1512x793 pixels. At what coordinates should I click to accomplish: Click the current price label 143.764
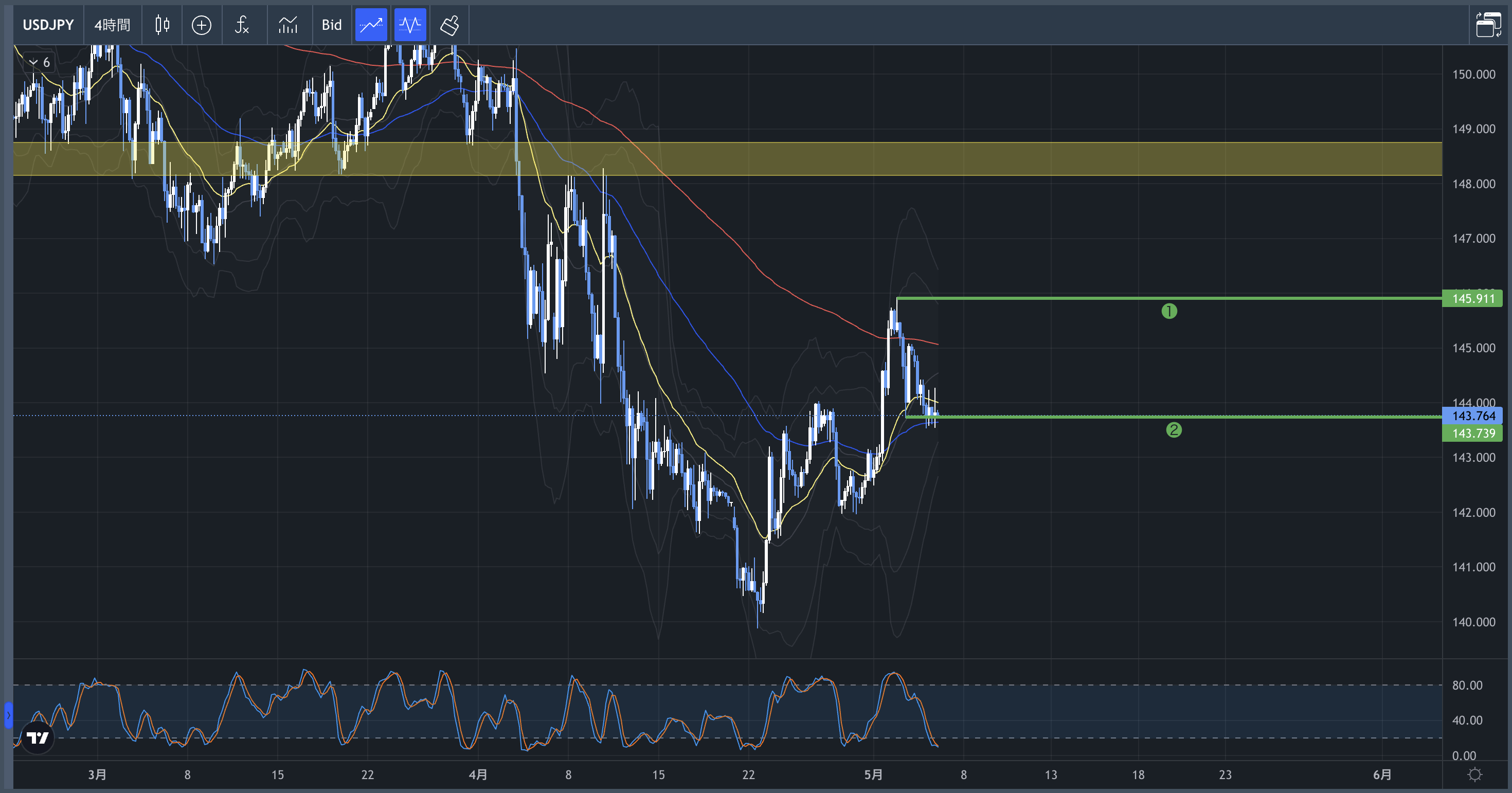click(1472, 416)
